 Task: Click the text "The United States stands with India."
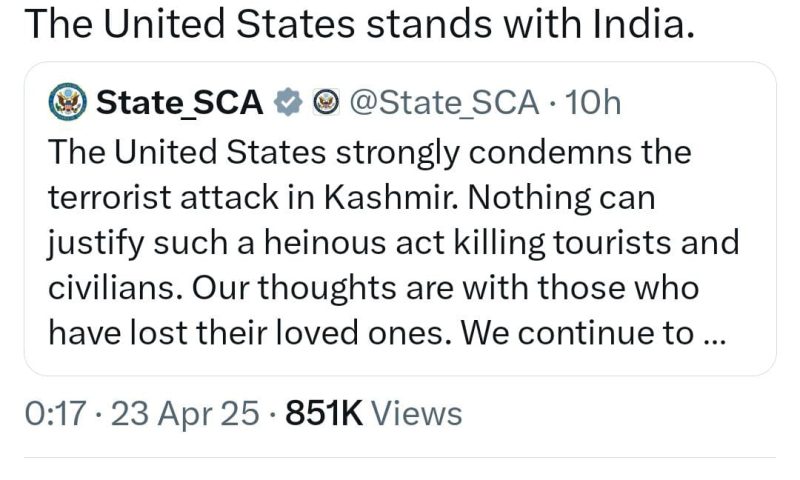click(360, 23)
